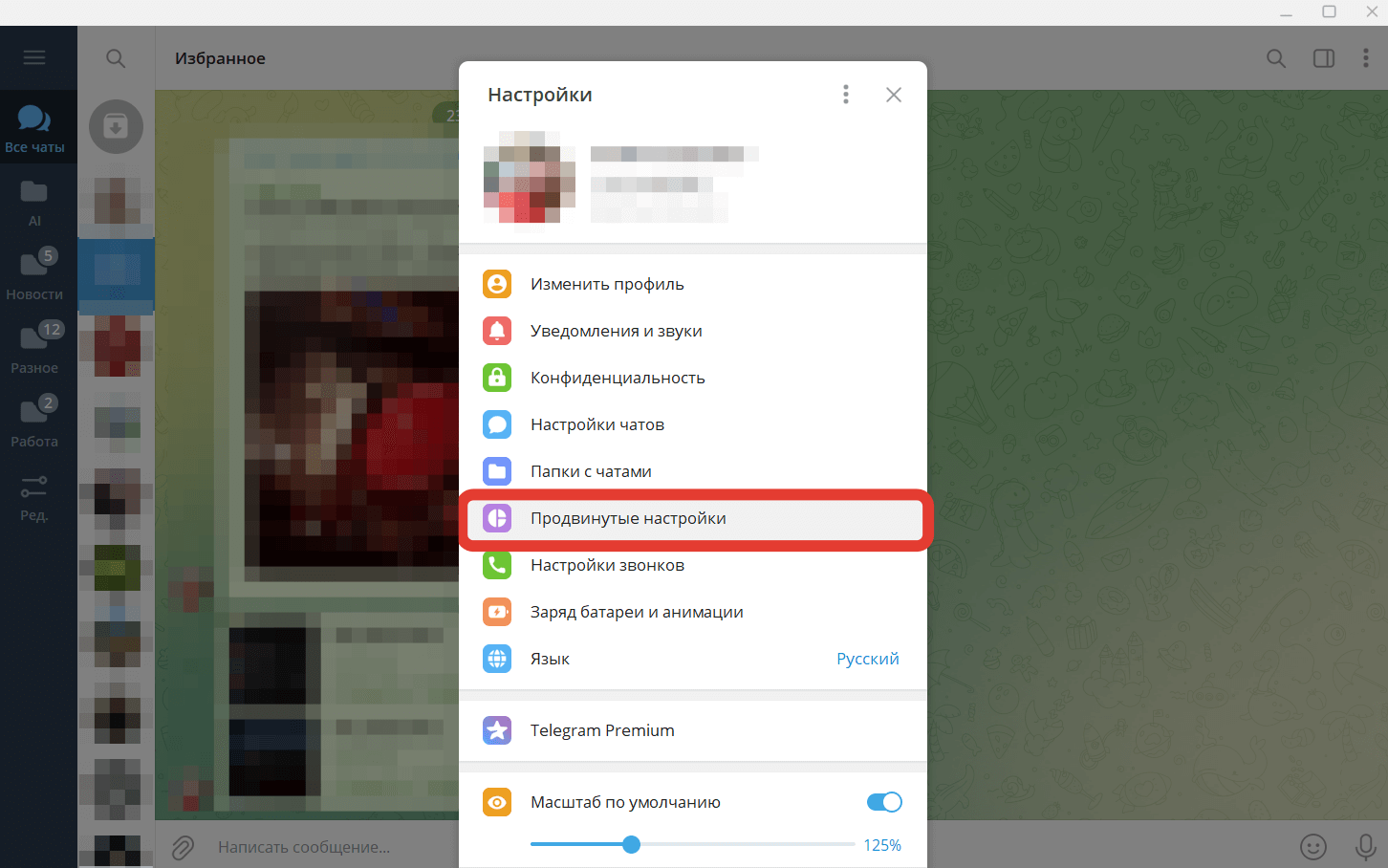Open 'Уведомления и звуки' settings
1388x868 pixels.
click(x=616, y=331)
